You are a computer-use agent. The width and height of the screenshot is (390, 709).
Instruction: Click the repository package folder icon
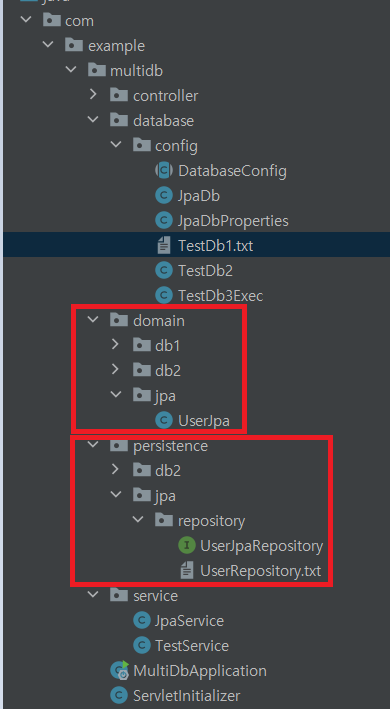(x=164, y=520)
